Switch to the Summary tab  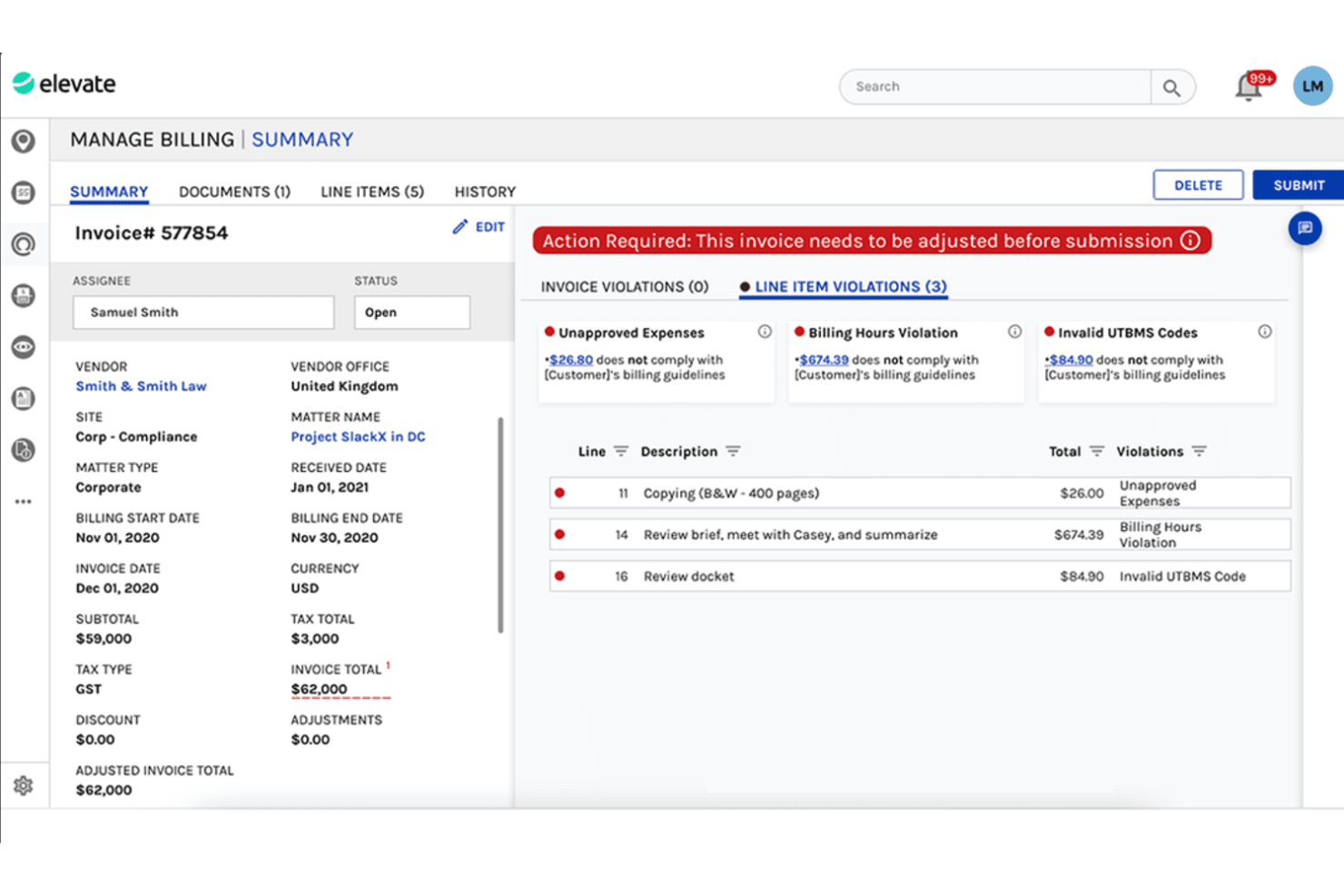pyautogui.click(x=109, y=192)
